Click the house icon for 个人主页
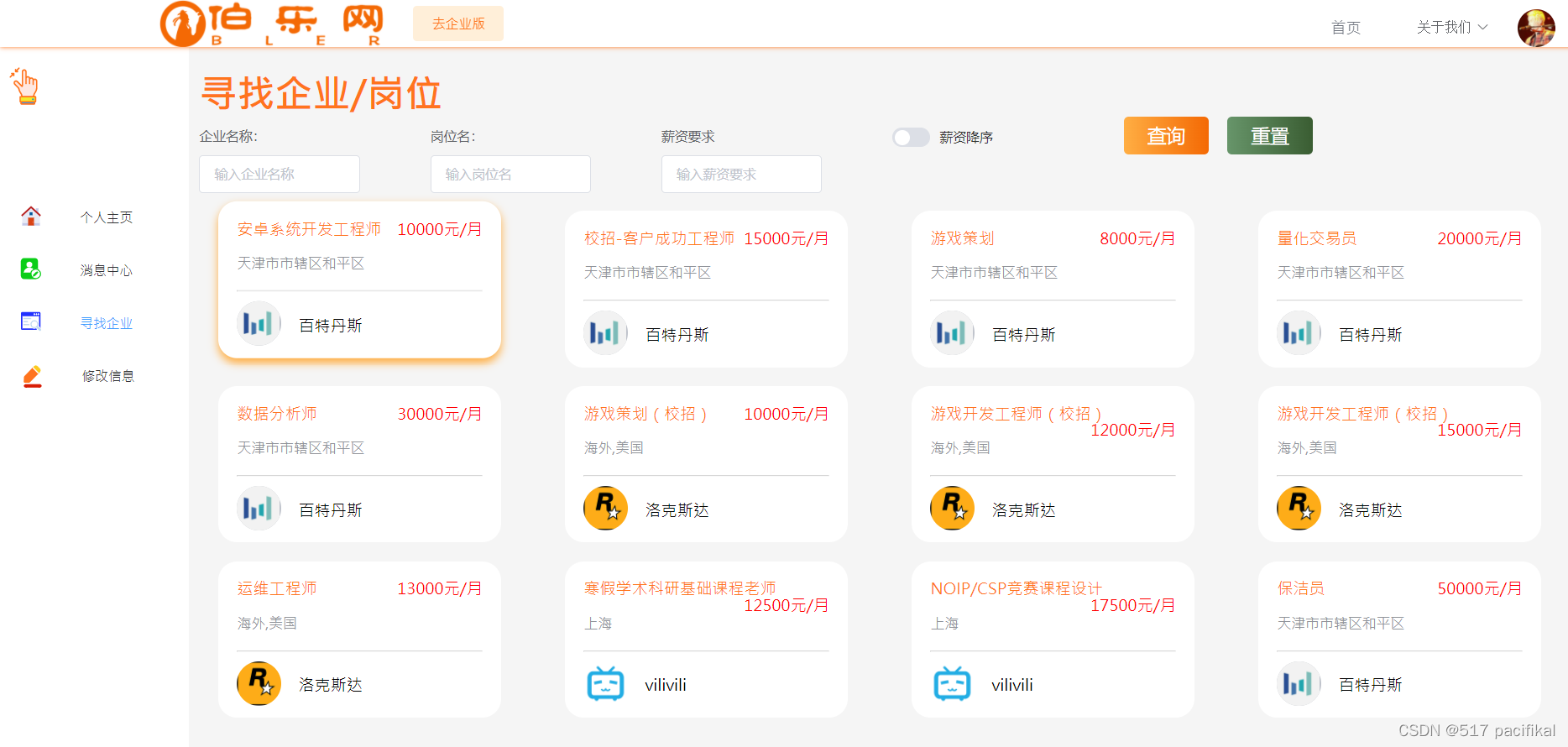This screenshot has height=747, width=1568. pyautogui.click(x=31, y=217)
